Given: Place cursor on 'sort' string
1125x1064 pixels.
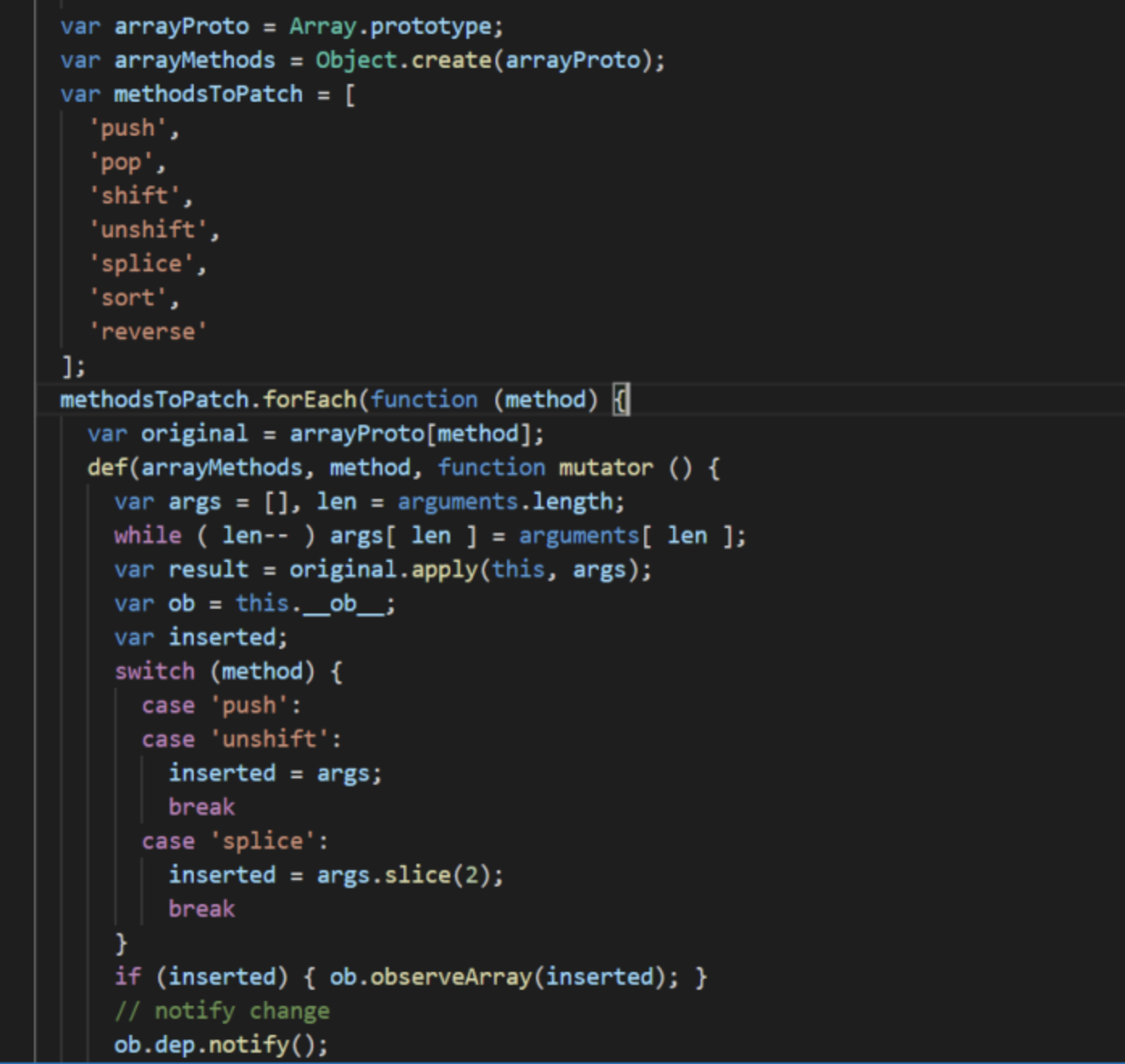Looking at the screenshot, I should pyautogui.click(x=128, y=298).
